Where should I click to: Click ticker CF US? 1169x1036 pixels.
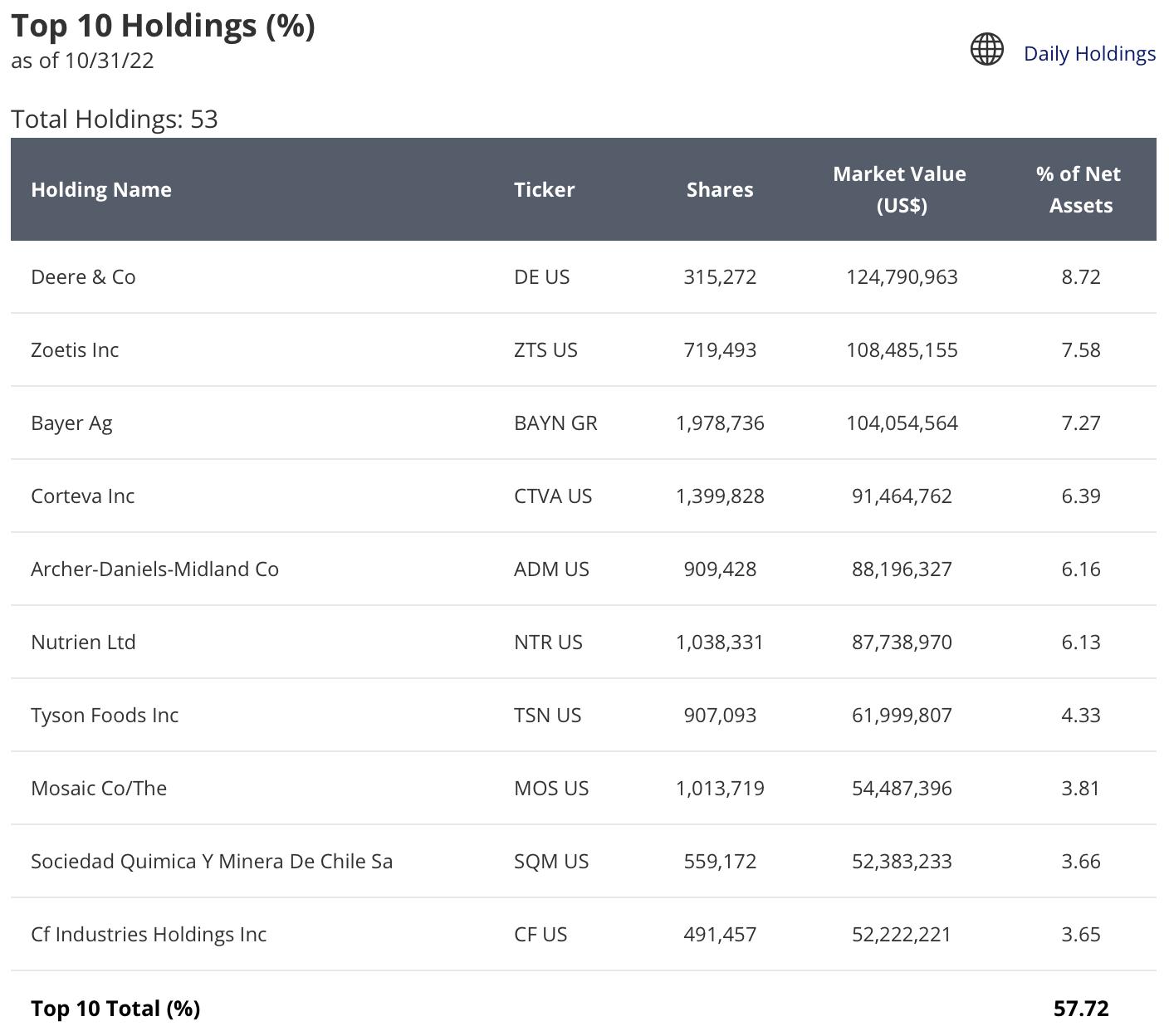pyautogui.click(x=540, y=934)
